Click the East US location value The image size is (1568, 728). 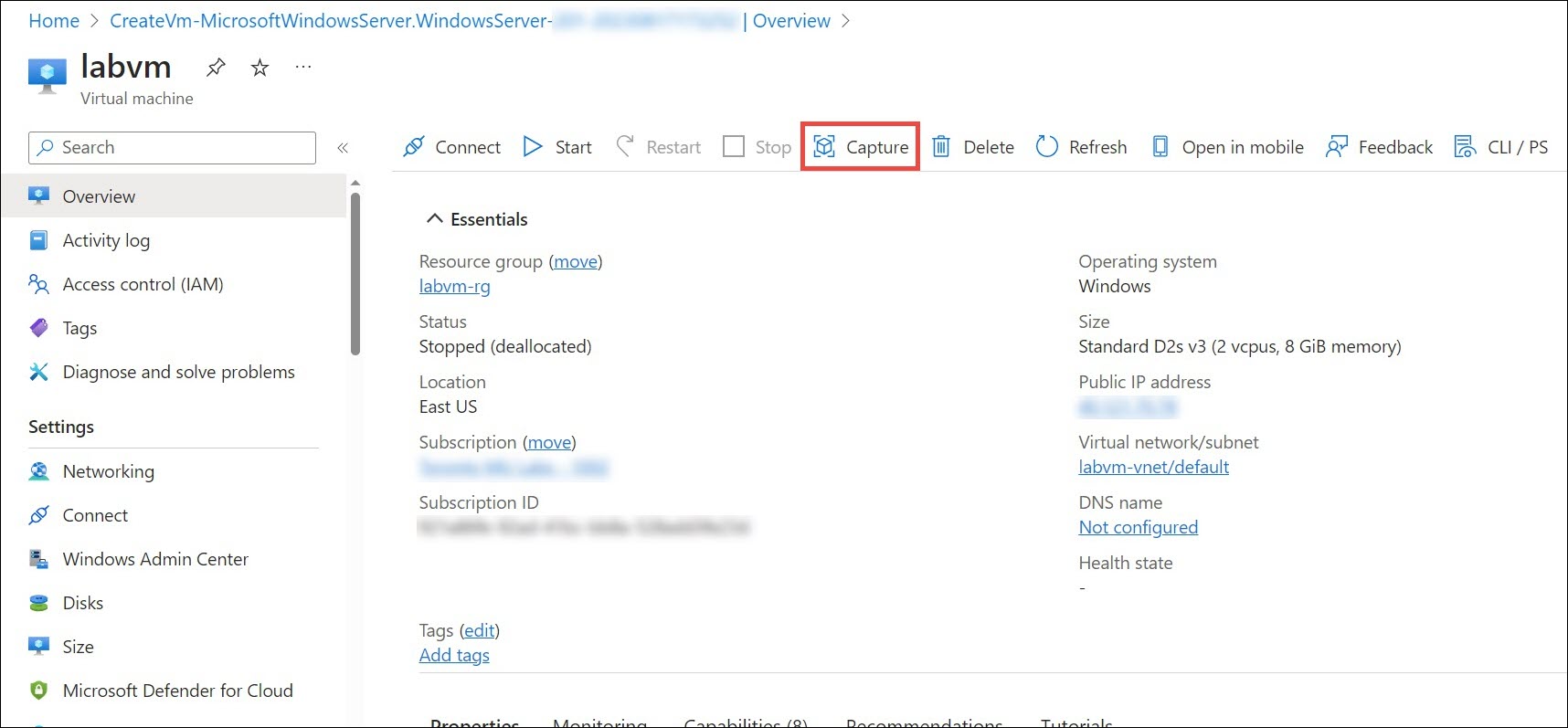coord(448,406)
